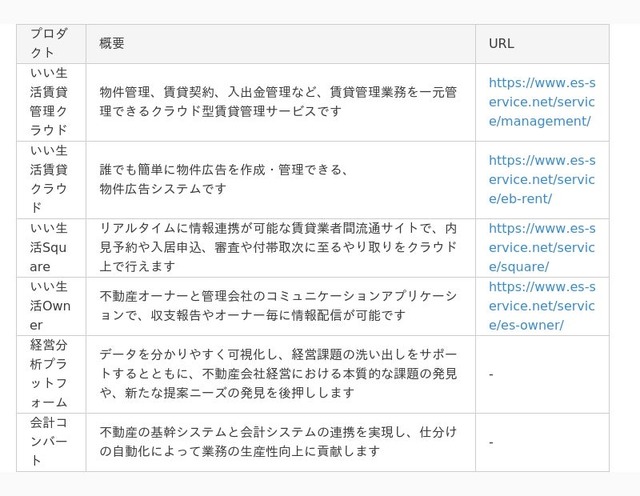Select the URL column header
The height and width of the screenshot is (496, 640).
pyautogui.click(x=542, y=43)
